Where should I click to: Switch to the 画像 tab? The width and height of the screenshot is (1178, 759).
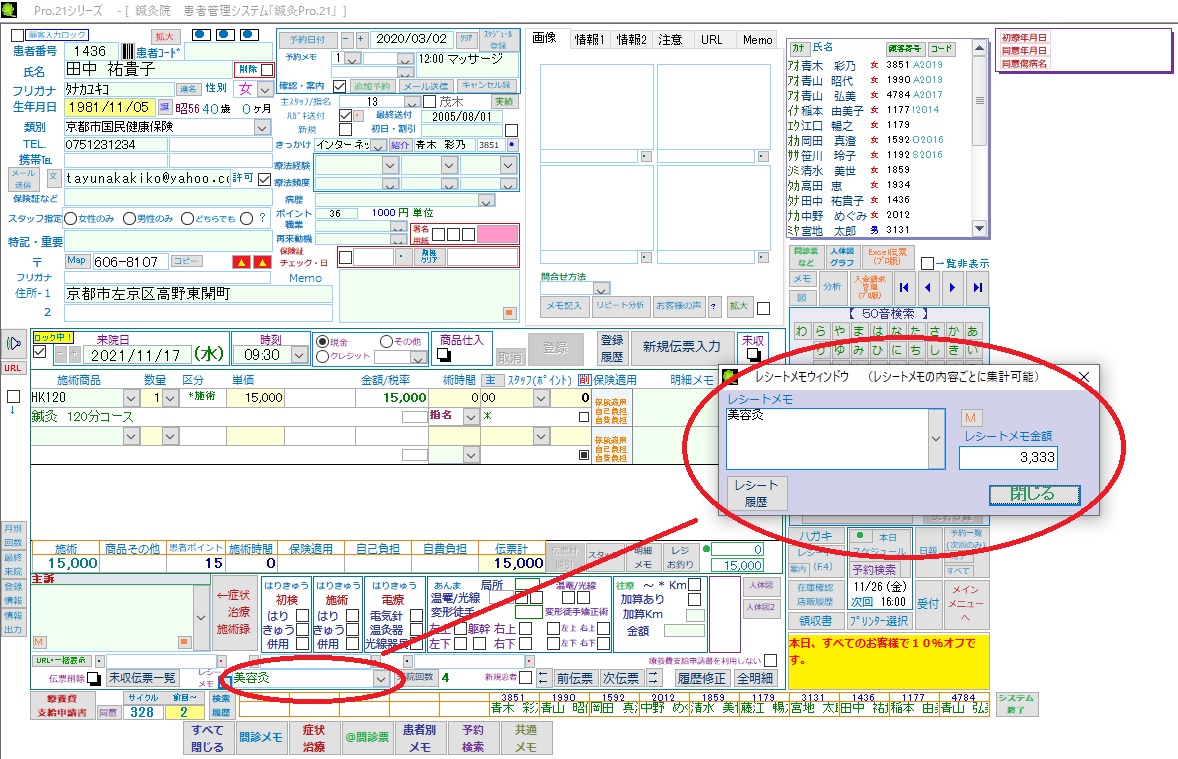point(545,38)
